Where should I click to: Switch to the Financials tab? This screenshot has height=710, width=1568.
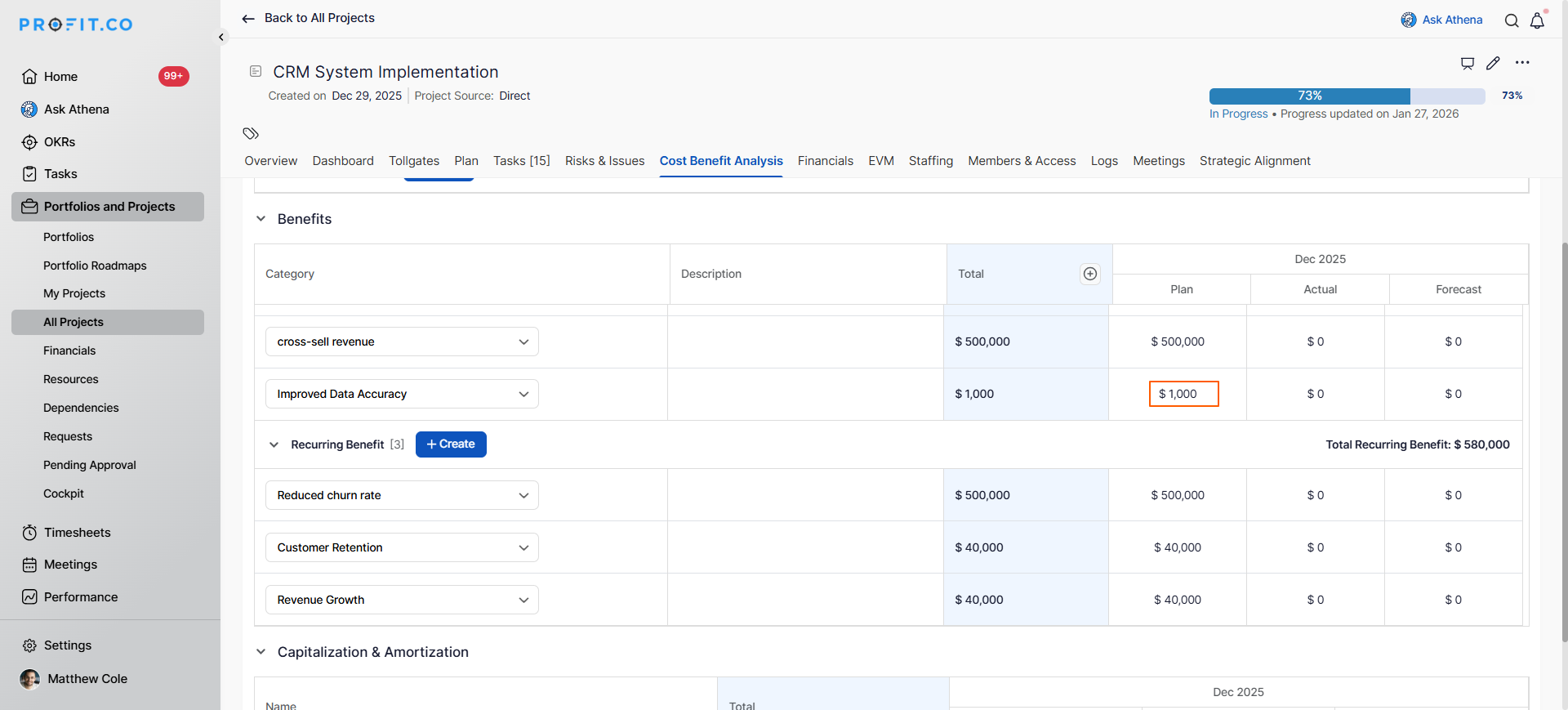pyautogui.click(x=825, y=161)
